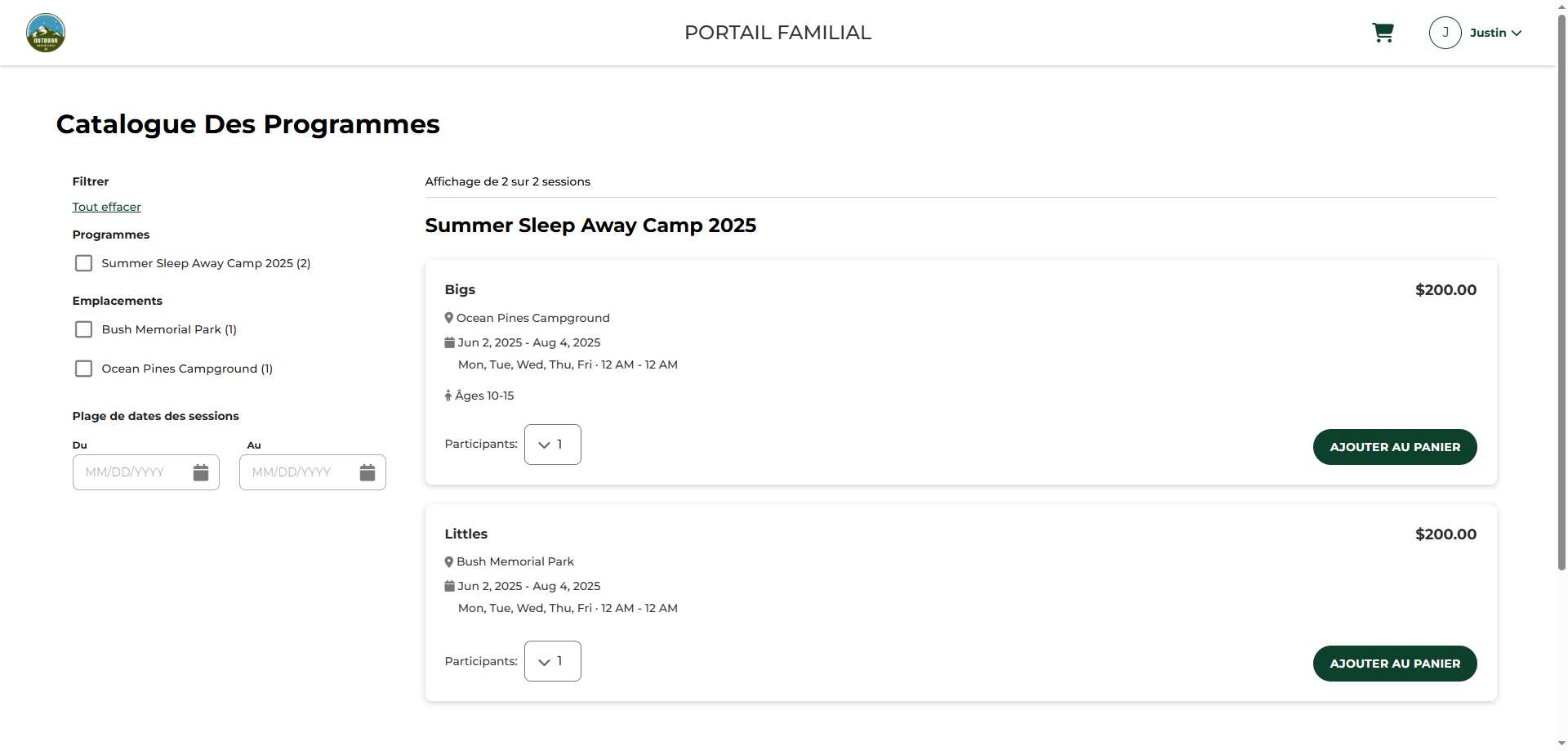Add the Bigs session to the cart
The width and height of the screenshot is (1568, 751).
(1395, 447)
